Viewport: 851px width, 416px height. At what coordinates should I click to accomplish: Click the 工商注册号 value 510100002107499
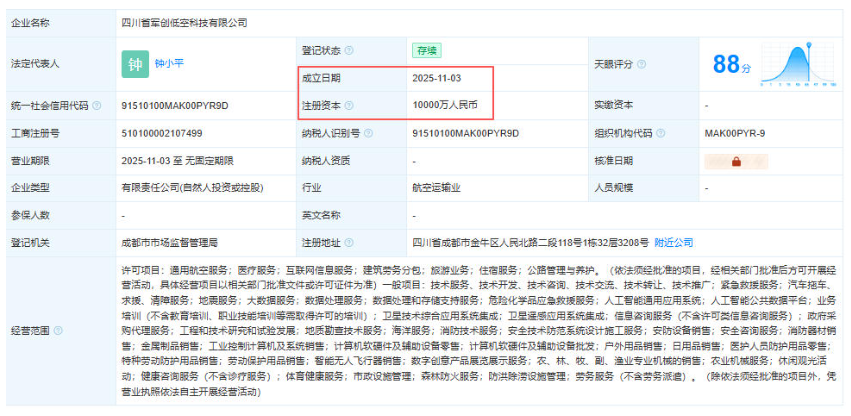[161, 132]
